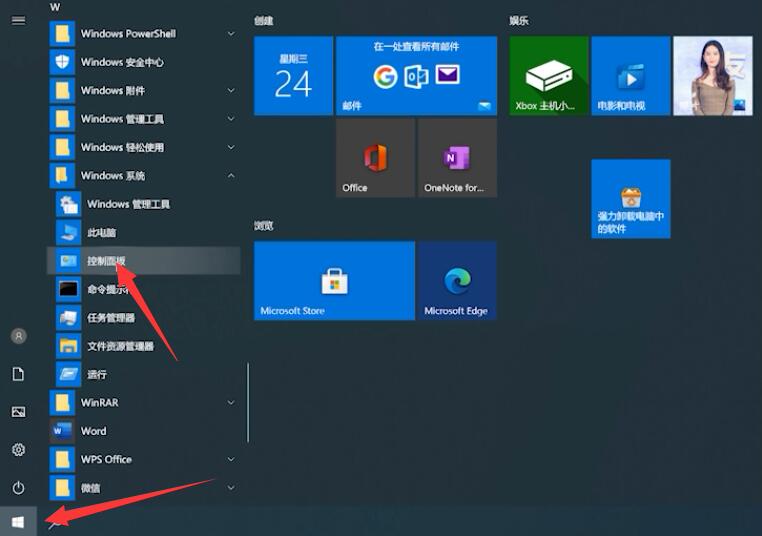The image size is (762, 536).
Task: Expand the Start hamburger menu
Action: tap(18, 20)
